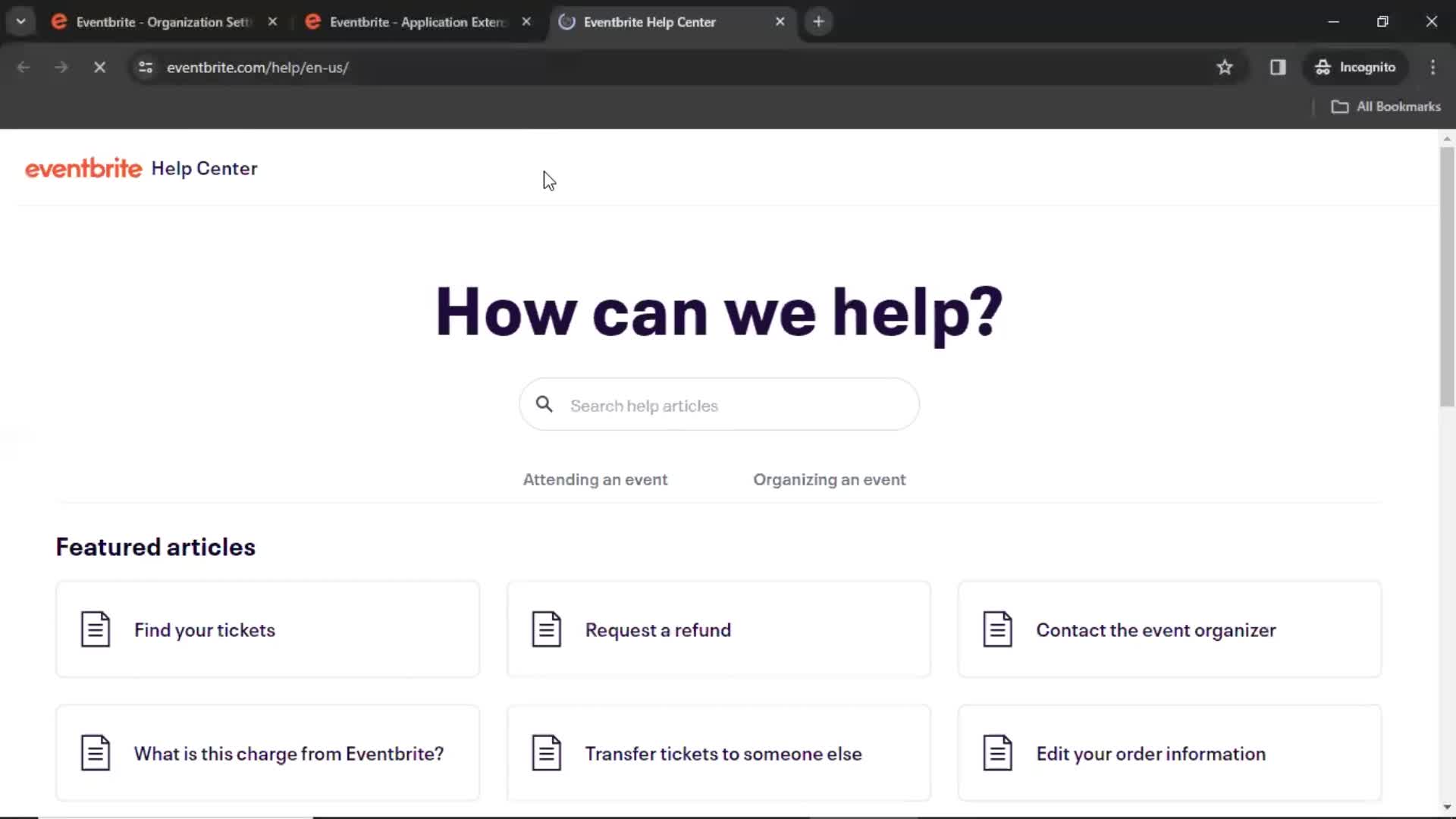This screenshot has width=1456, height=819.
Task: Open the browser side panel icon
Action: [x=1278, y=67]
